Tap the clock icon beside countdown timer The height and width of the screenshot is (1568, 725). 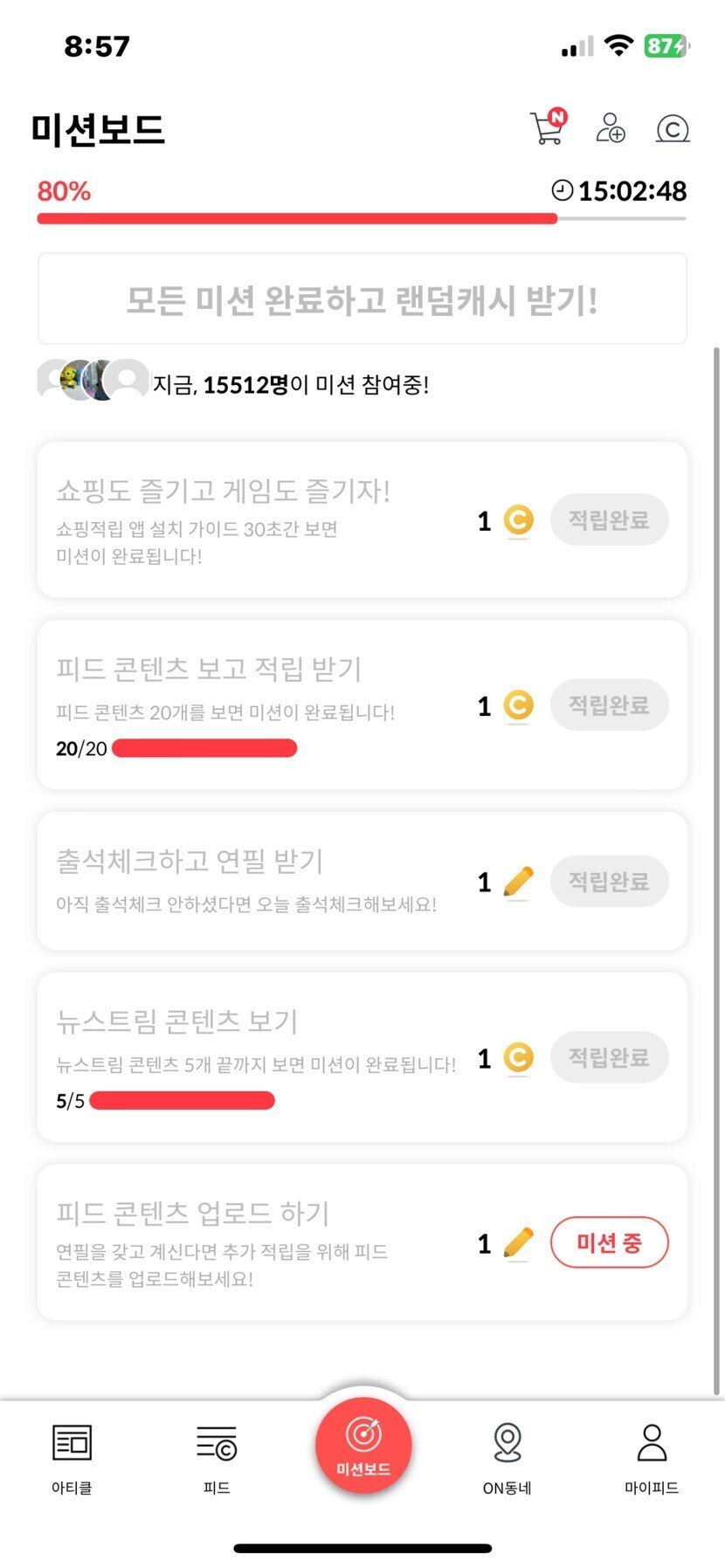tap(563, 190)
